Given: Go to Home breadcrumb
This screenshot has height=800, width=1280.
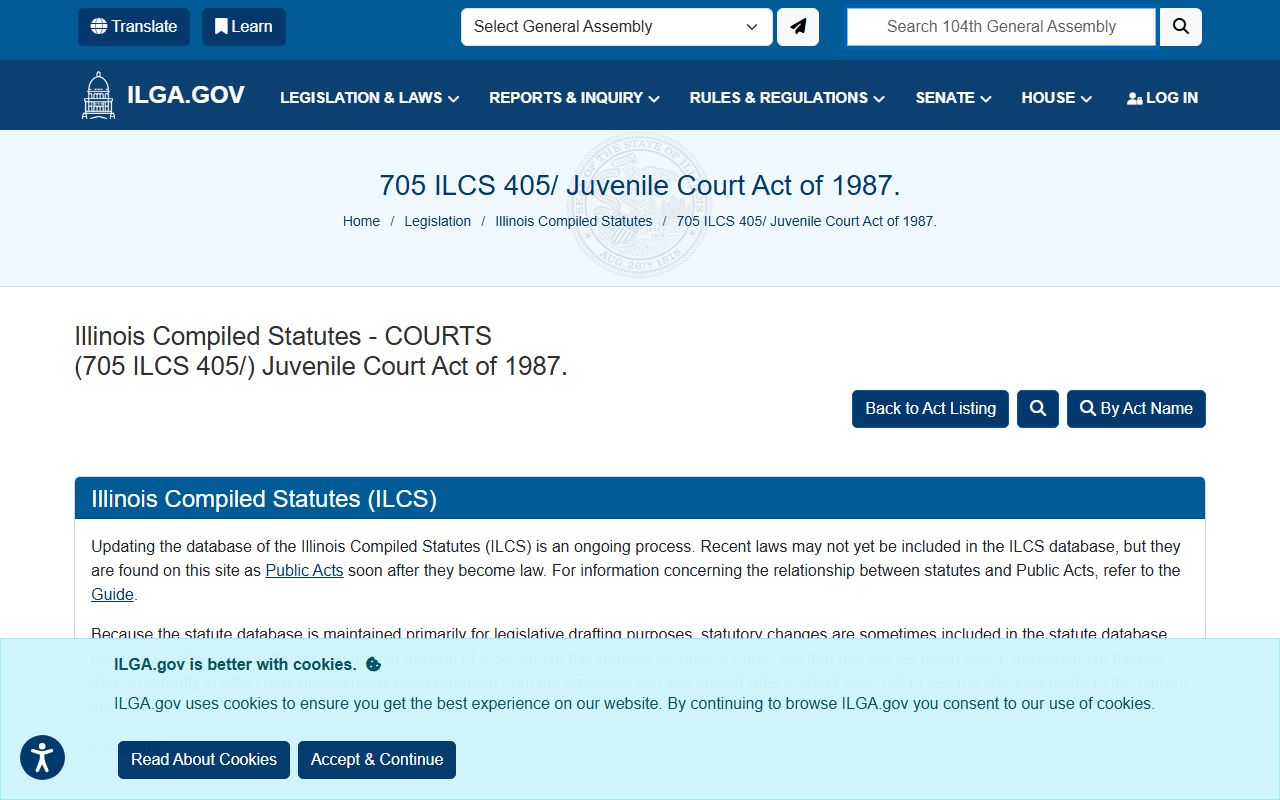Looking at the screenshot, I should pyautogui.click(x=361, y=221).
